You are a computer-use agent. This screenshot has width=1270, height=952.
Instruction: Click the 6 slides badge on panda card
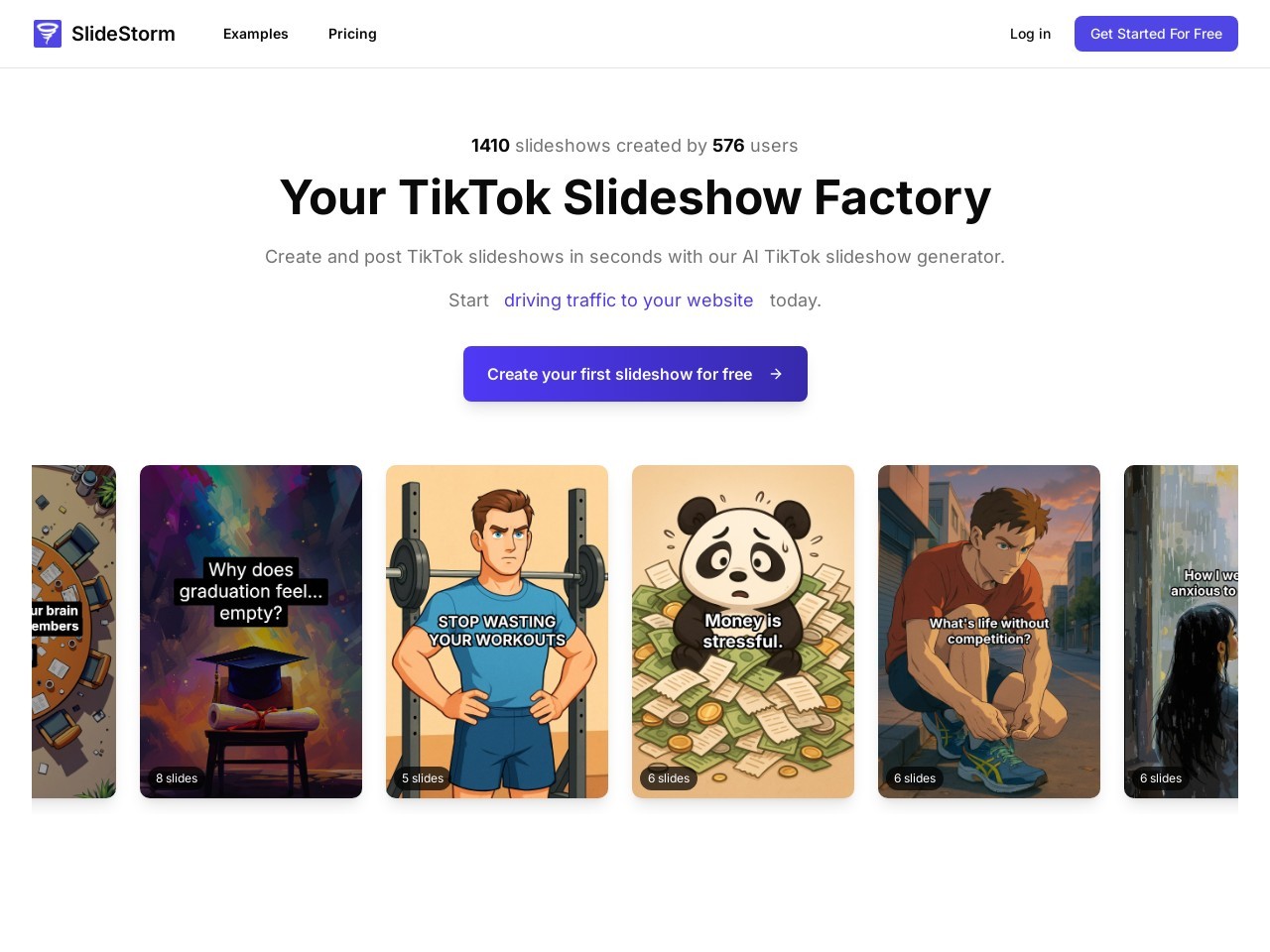[669, 778]
